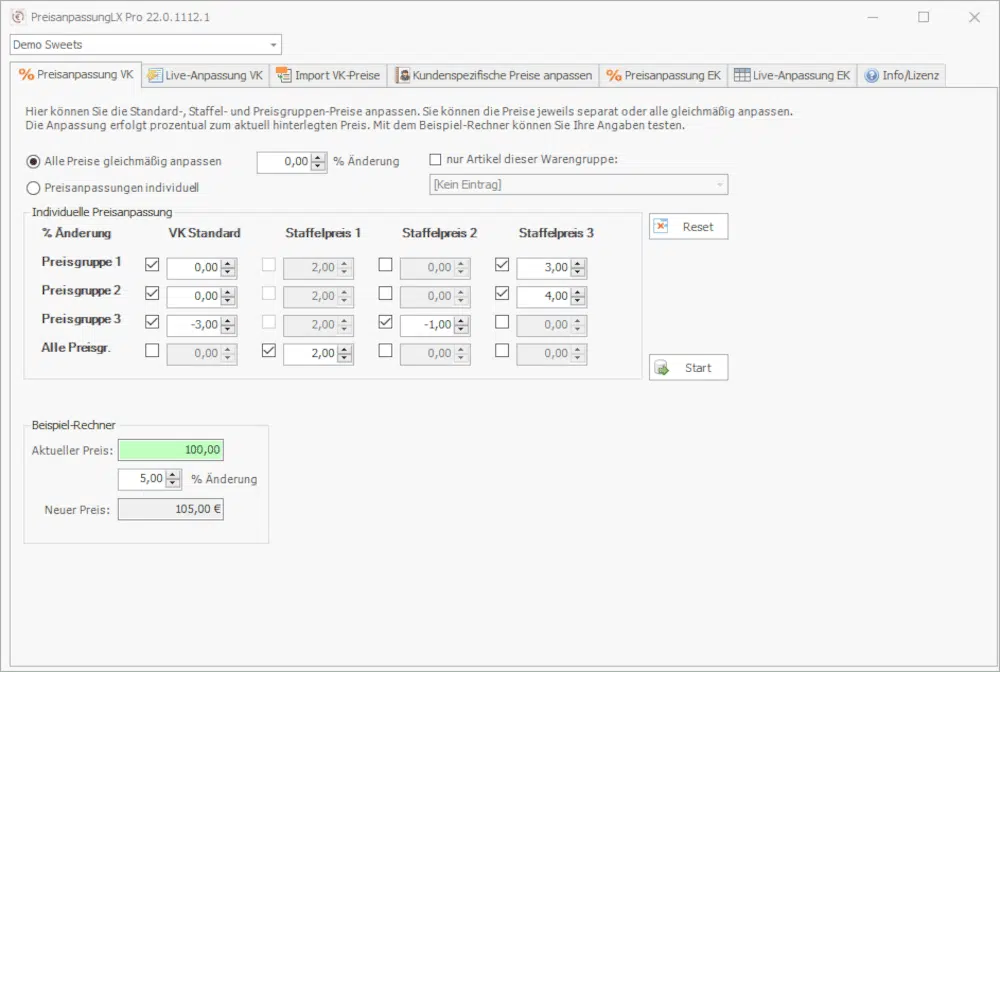The height and width of the screenshot is (1000, 1000).
Task: Increase the Beispiel-Rechner percent change spinner
Action: click(x=174, y=474)
